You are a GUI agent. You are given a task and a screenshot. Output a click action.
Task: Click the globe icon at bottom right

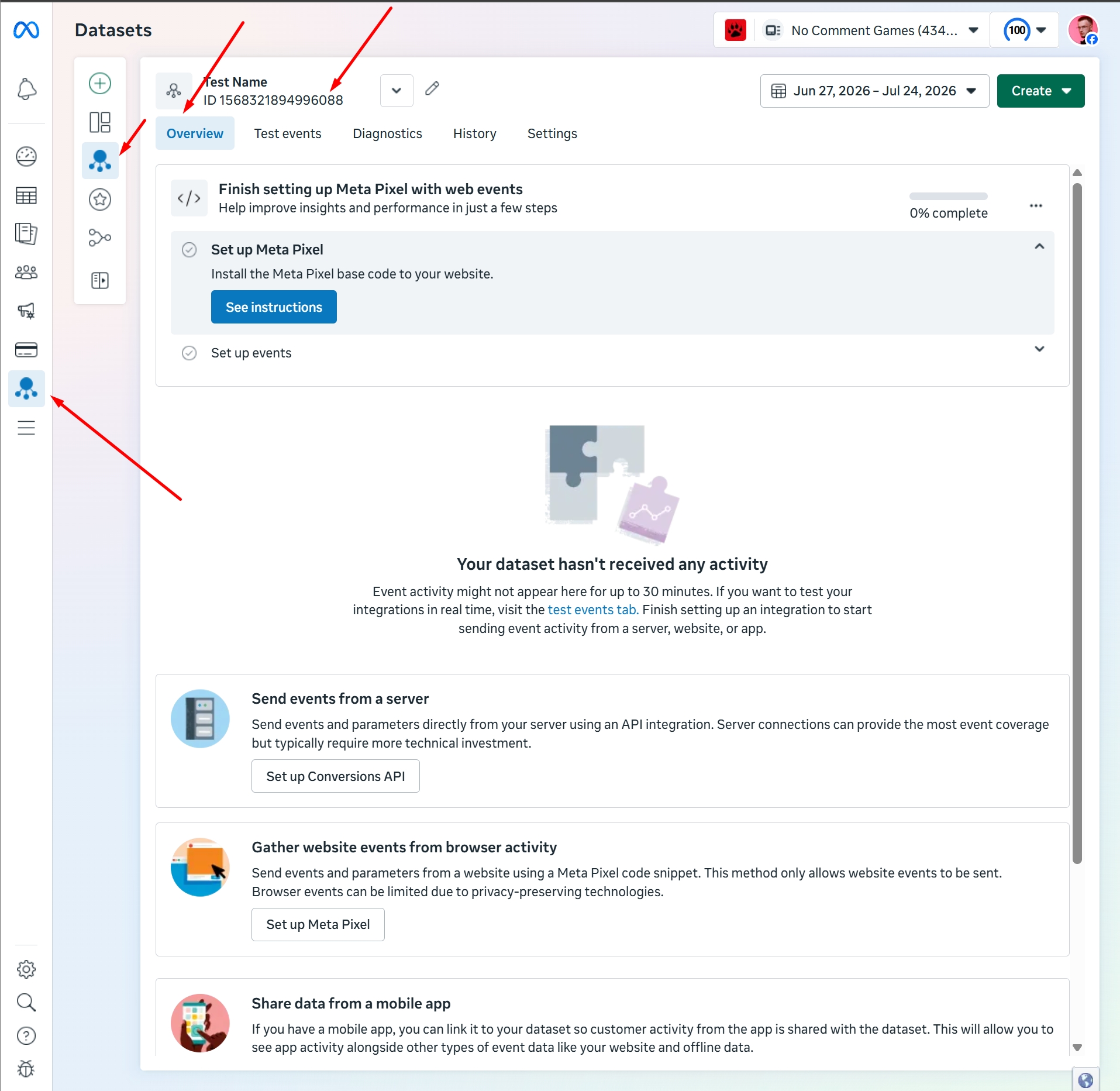1085,1080
